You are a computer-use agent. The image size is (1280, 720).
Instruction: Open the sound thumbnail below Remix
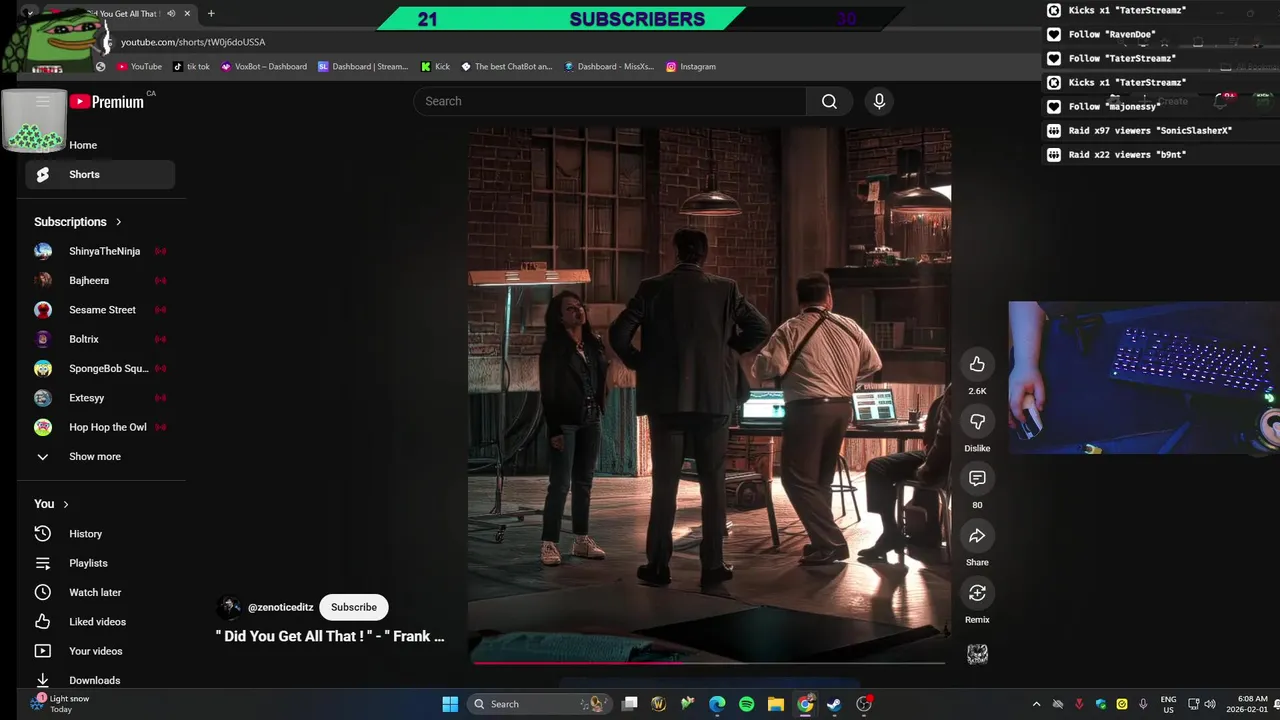(x=977, y=654)
